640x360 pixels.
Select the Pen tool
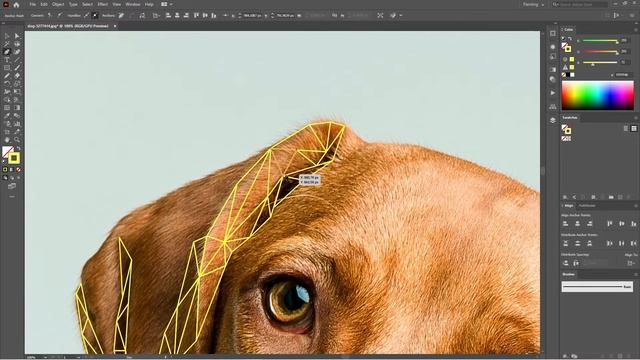coord(7,52)
